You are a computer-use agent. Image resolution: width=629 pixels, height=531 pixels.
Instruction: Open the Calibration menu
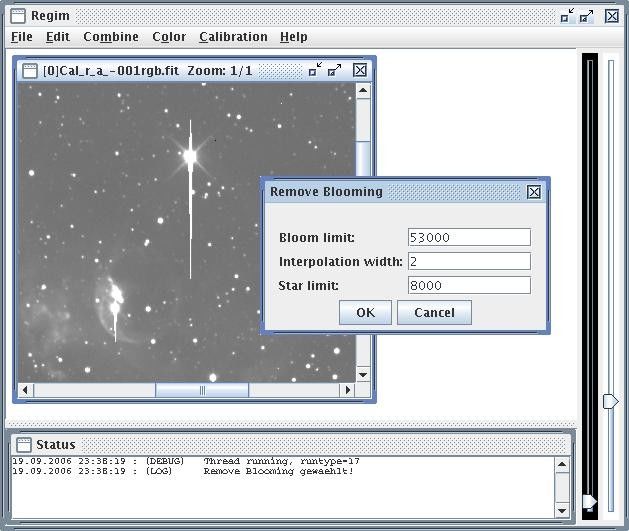(233, 37)
